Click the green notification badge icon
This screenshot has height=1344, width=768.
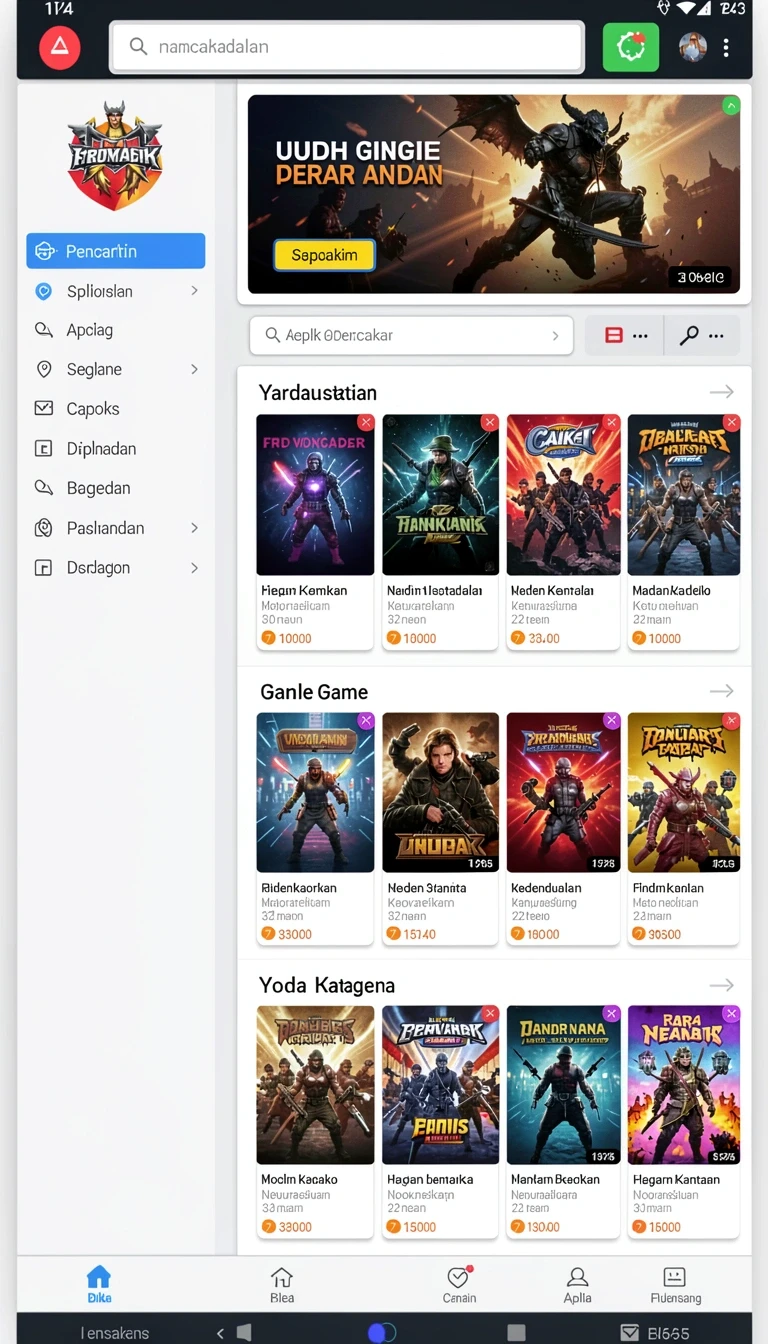pyautogui.click(x=631, y=47)
